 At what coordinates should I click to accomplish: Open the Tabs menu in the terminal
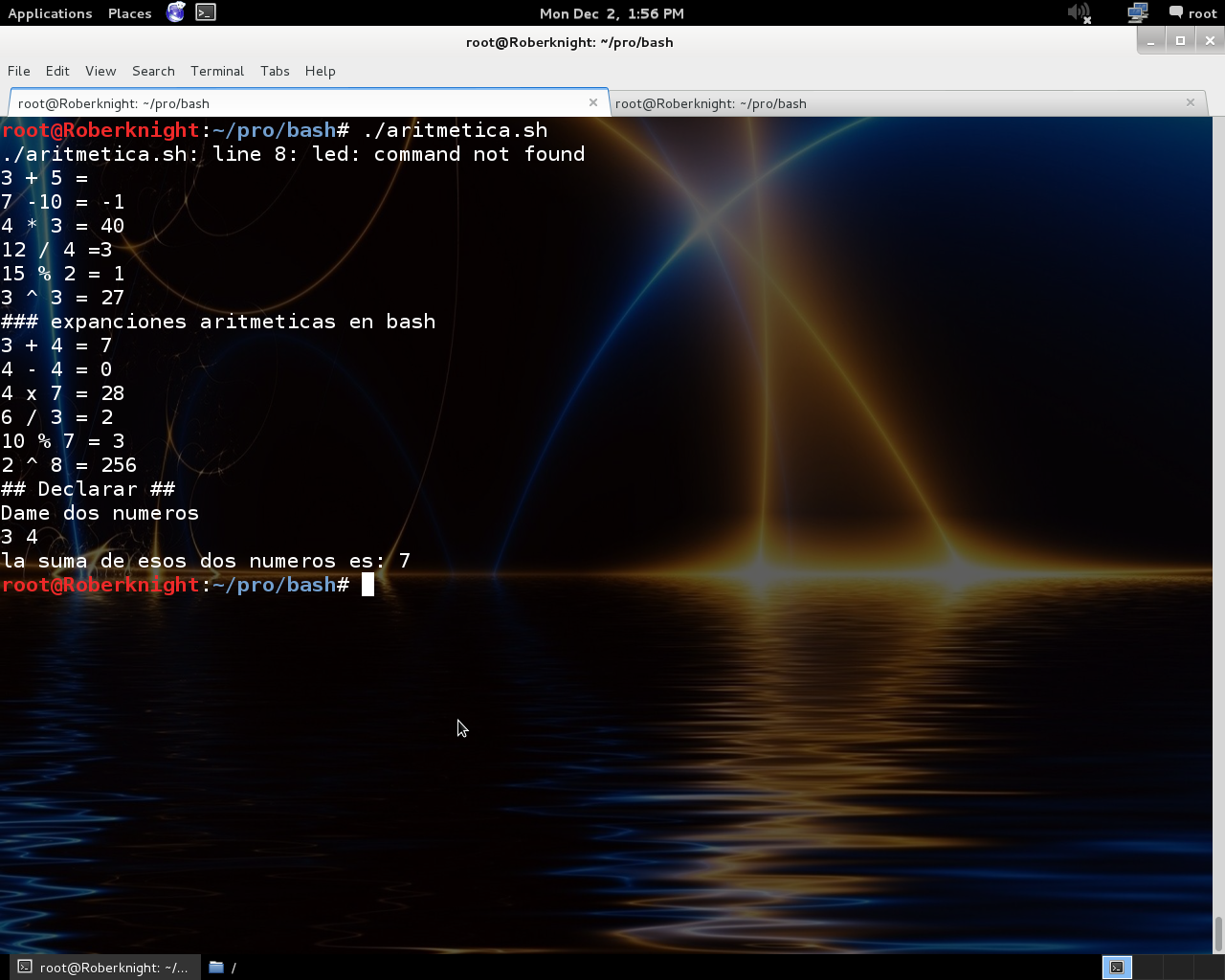point(275,71)
